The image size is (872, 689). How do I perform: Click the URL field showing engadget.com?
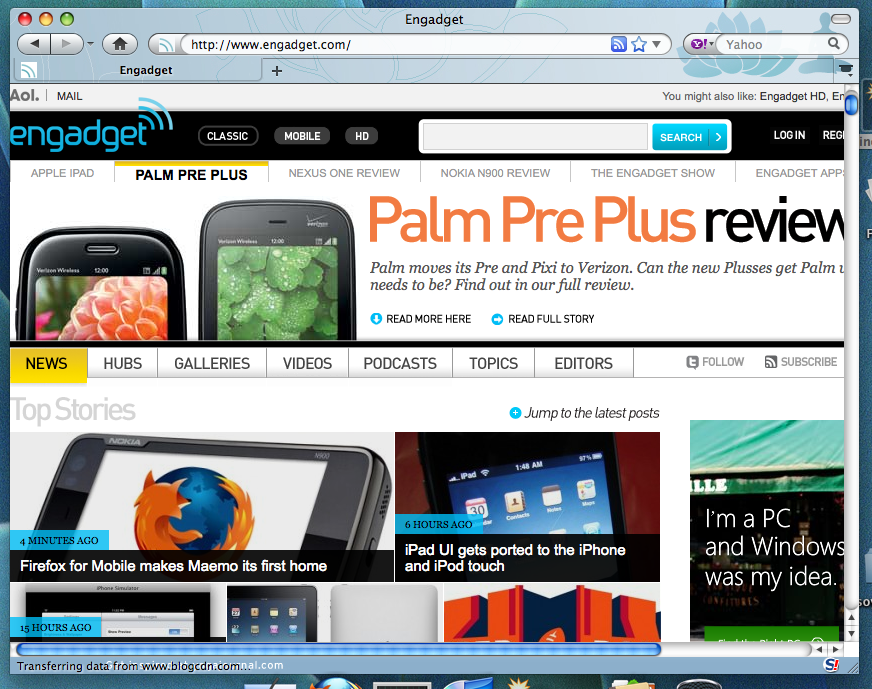pos(397,44)
